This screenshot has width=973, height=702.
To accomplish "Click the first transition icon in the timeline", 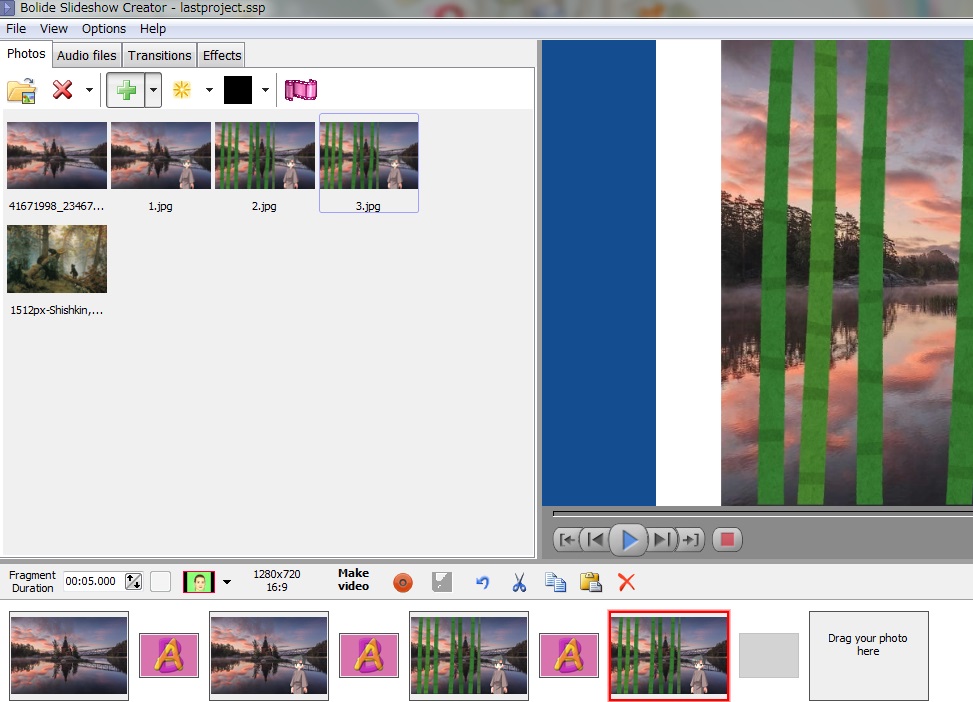I will (x=169, y=655).
